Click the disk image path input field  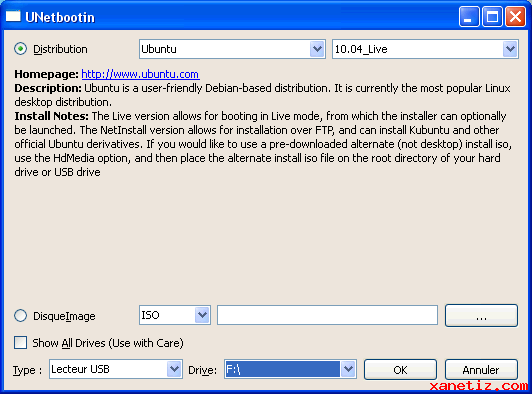coord(327,315)
